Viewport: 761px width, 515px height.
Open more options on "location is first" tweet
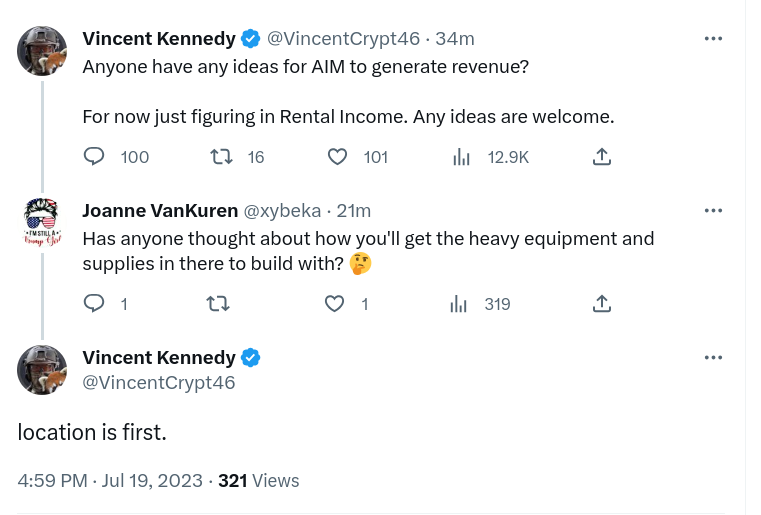point(713,358)
